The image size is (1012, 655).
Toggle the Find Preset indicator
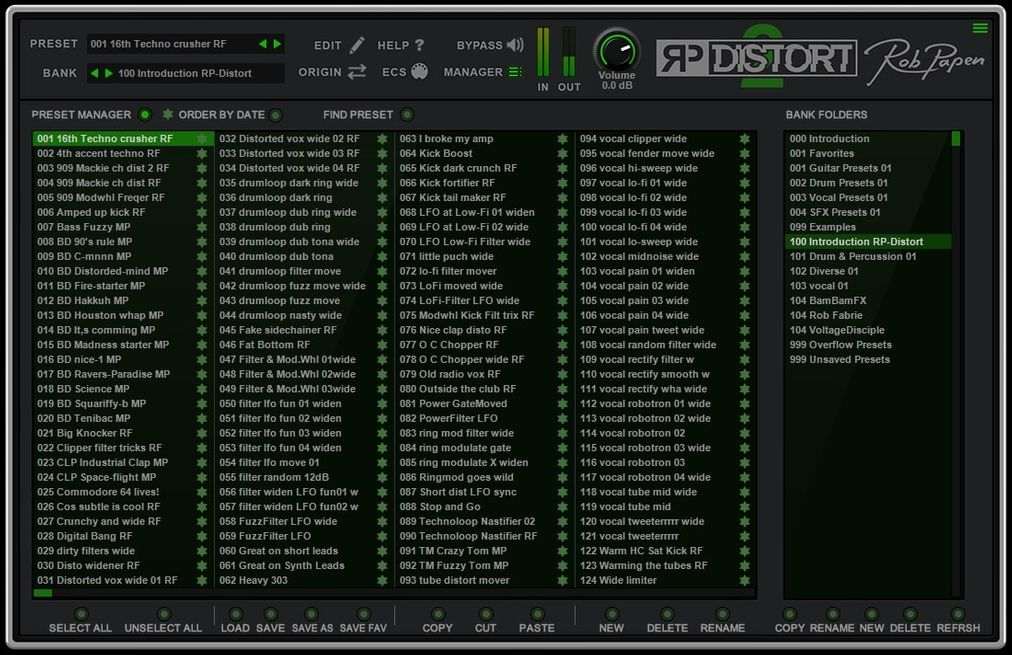tap(409, 115)
